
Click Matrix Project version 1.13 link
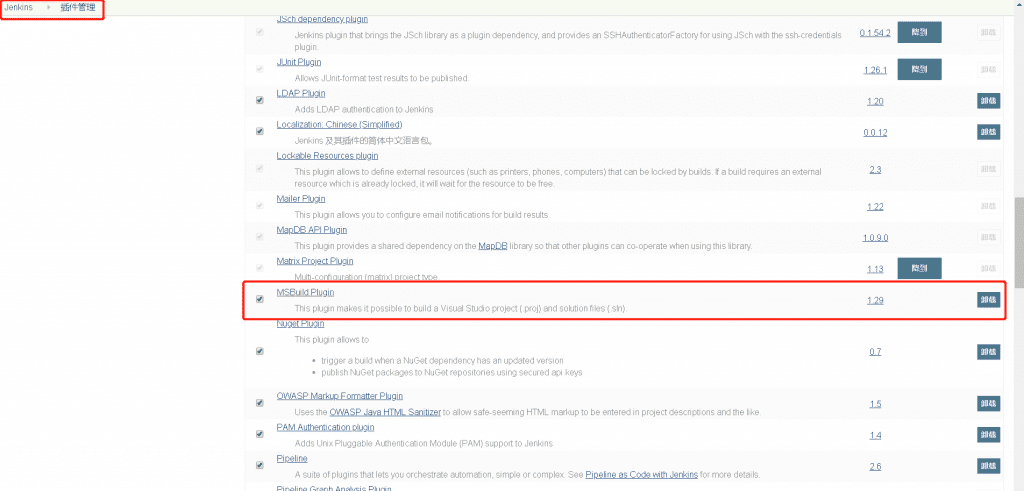click(x=875, y=269)
